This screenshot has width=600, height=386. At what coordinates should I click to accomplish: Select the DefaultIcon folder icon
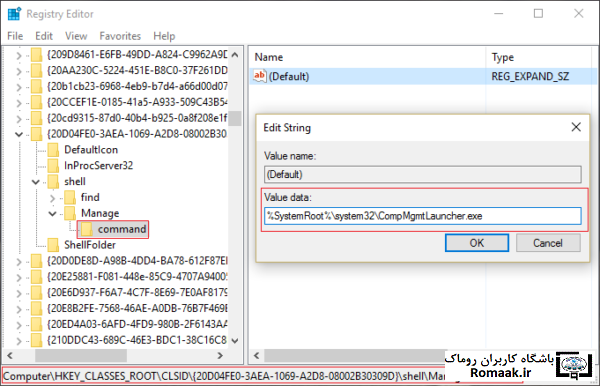[53, 150]
